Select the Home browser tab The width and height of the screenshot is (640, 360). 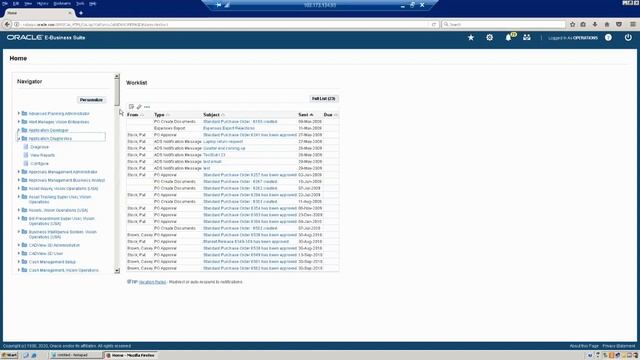[x=39, y=13]
